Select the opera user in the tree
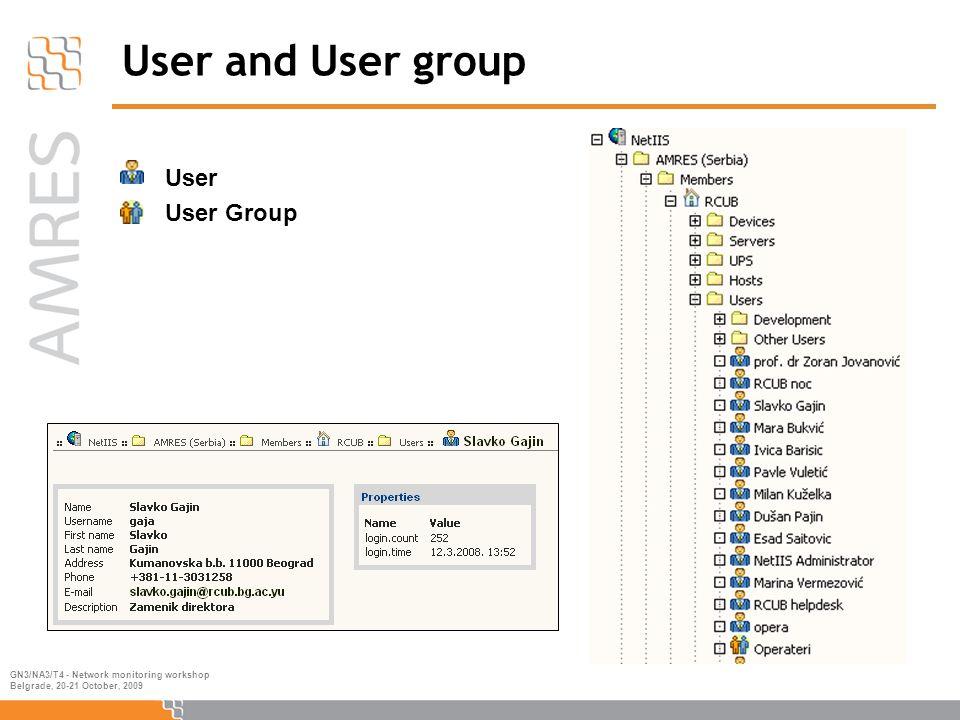The width and height of the screenshot is (960, 720). click(771, 628)
